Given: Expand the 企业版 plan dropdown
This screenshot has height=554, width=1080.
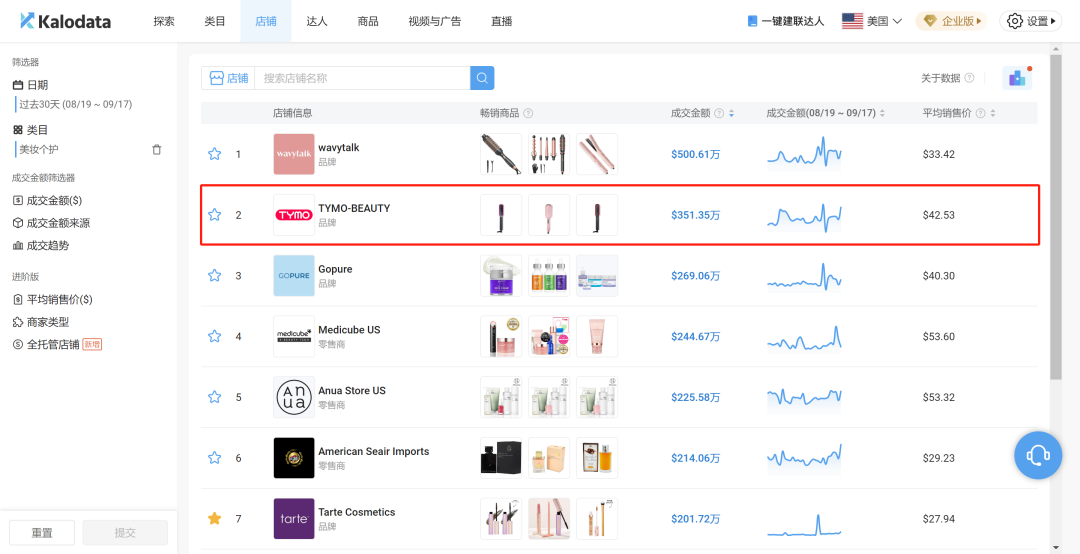Looking at the screenshot, I should [951, 21].
